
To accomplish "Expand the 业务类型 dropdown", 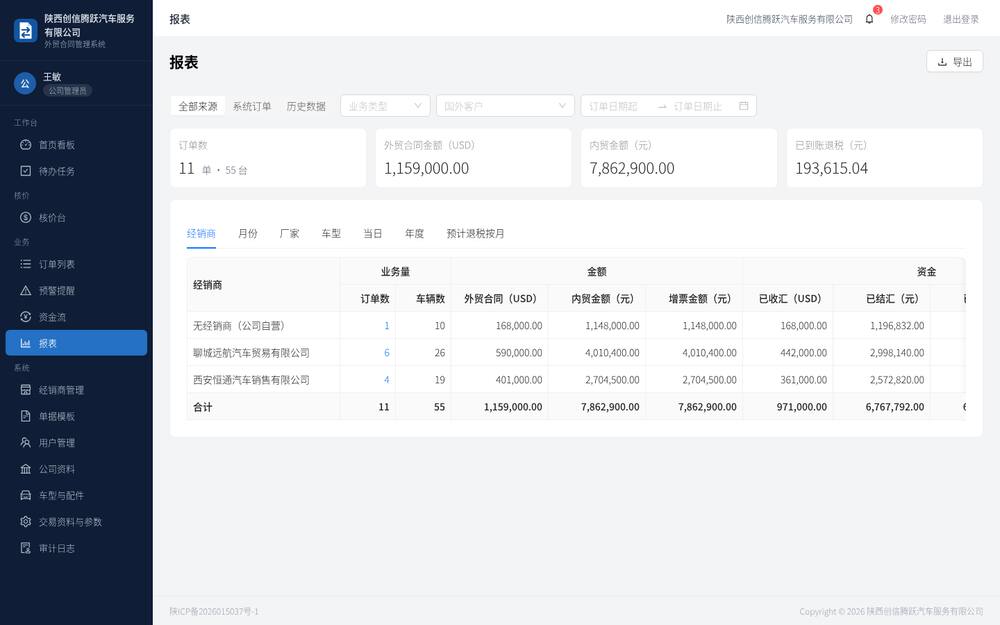I will pos(385,106).
